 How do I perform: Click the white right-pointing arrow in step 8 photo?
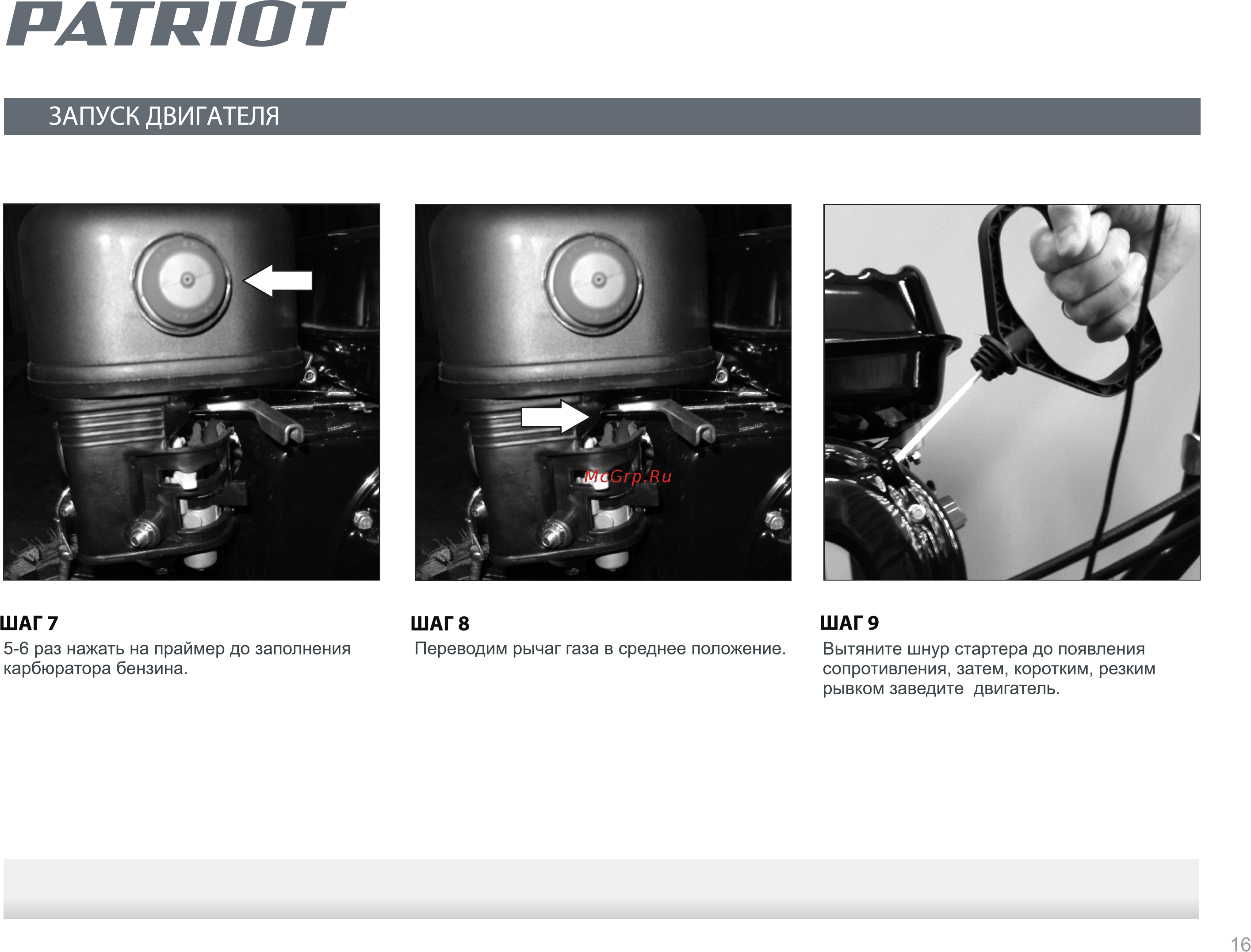(x=556, y=417)
